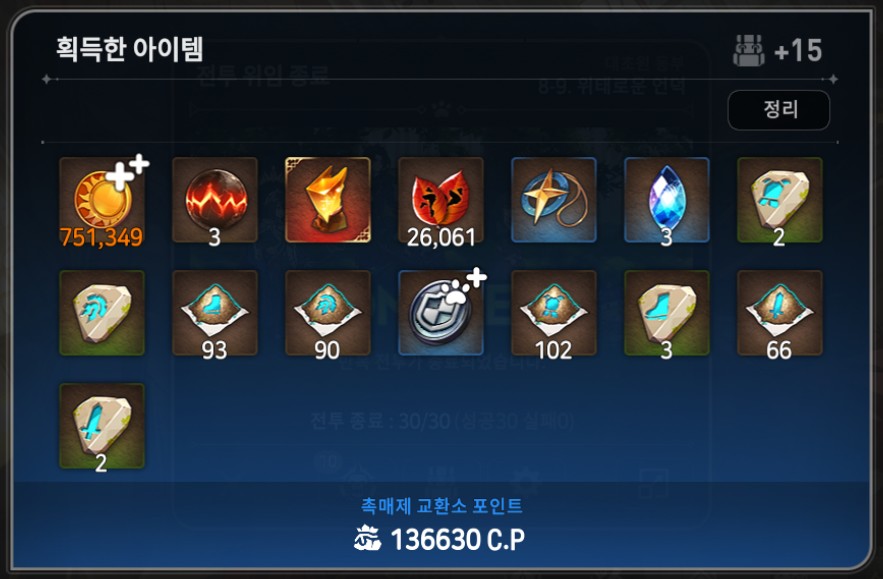883x579 pixels.
Task: Tap the star compass necklace item
Action: coord(554,200)
